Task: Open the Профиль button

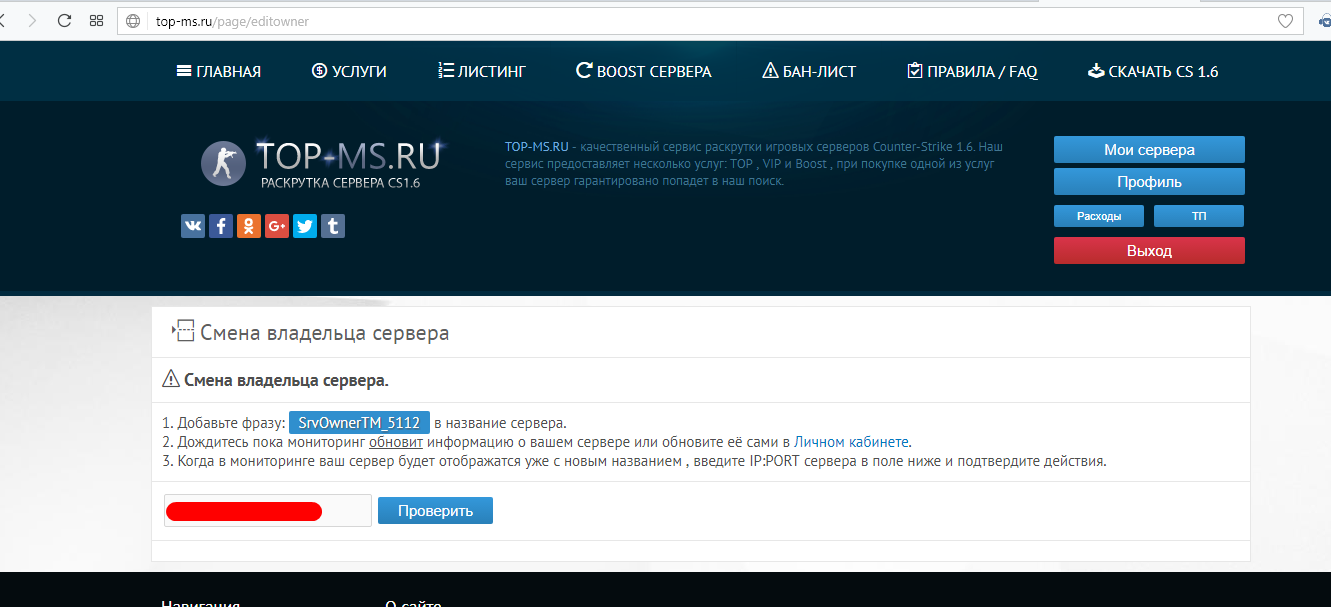Action: [1149, 182]
